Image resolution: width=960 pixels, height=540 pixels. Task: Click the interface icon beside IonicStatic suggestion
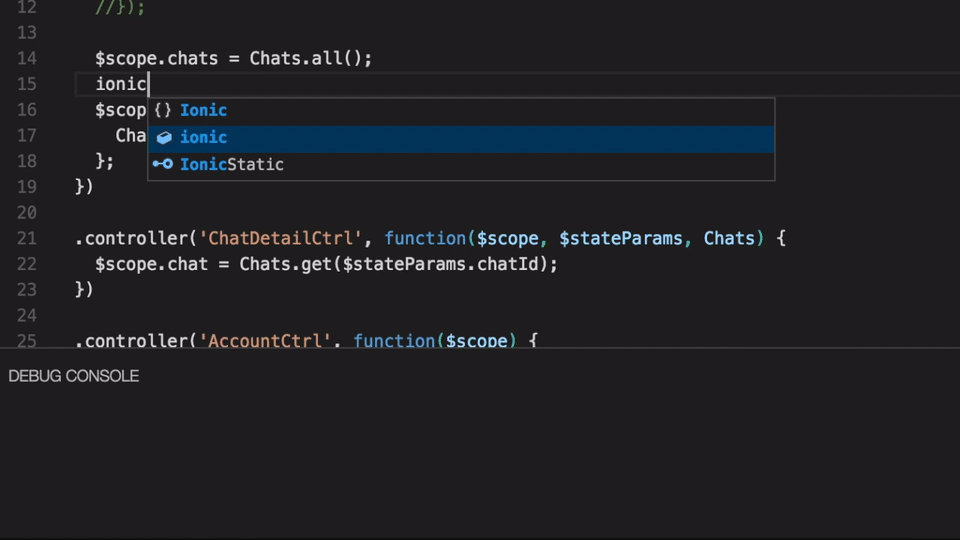(163, 165)
